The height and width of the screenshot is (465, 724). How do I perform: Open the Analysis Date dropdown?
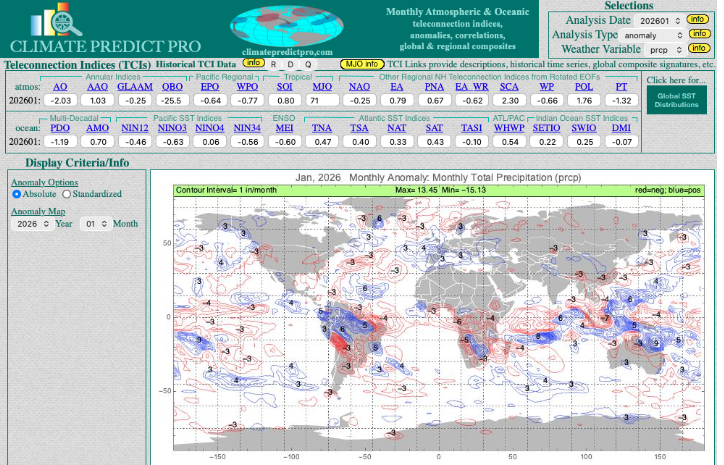pos(658,20)
